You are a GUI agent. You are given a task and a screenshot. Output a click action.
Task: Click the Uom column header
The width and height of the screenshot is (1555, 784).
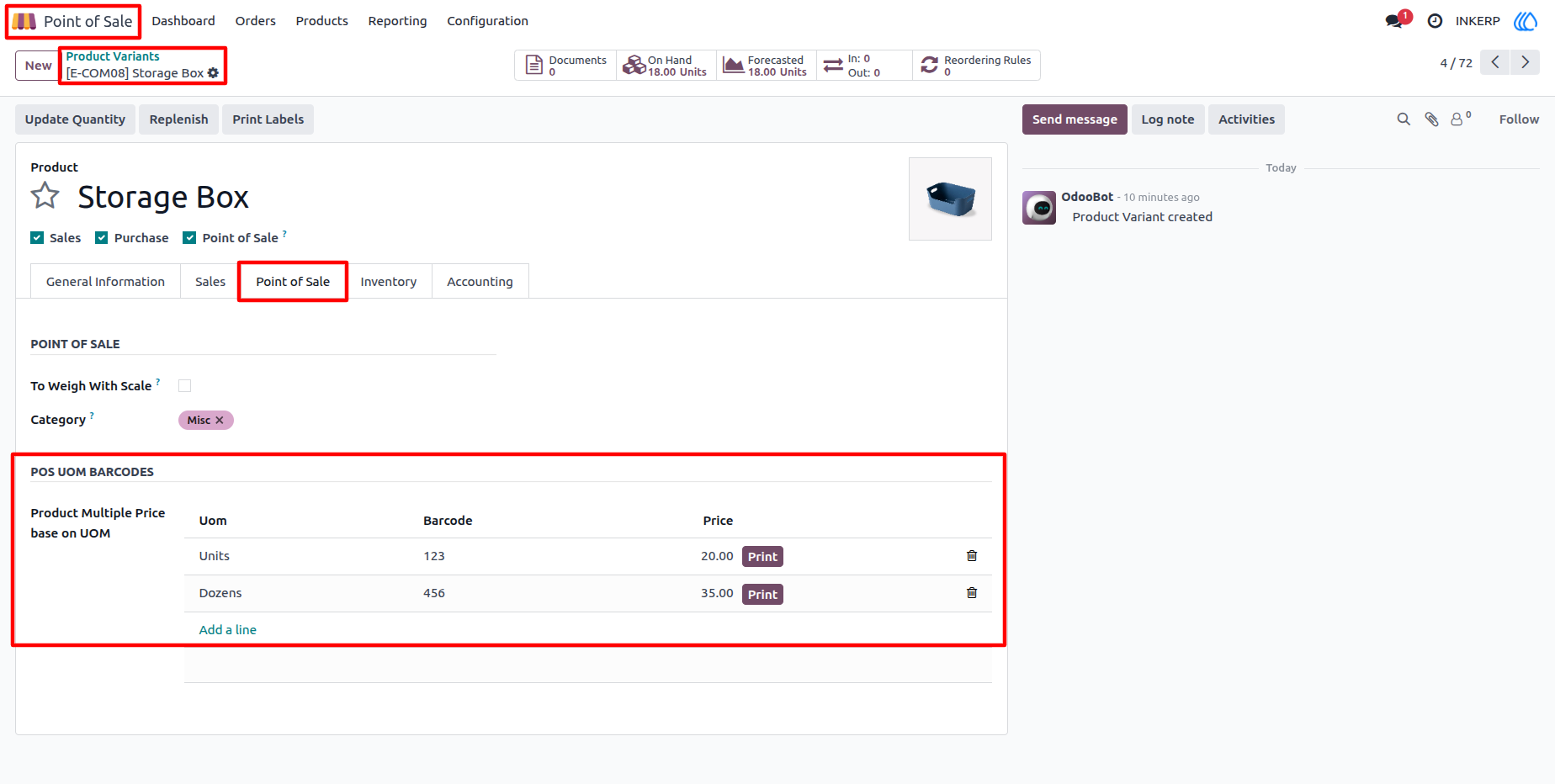(213, 521)
